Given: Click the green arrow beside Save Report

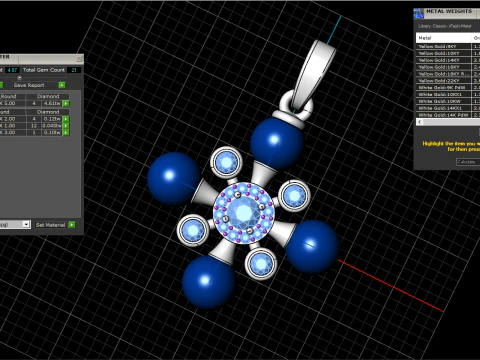Looking at the screenshot, I should pos(62,85).
